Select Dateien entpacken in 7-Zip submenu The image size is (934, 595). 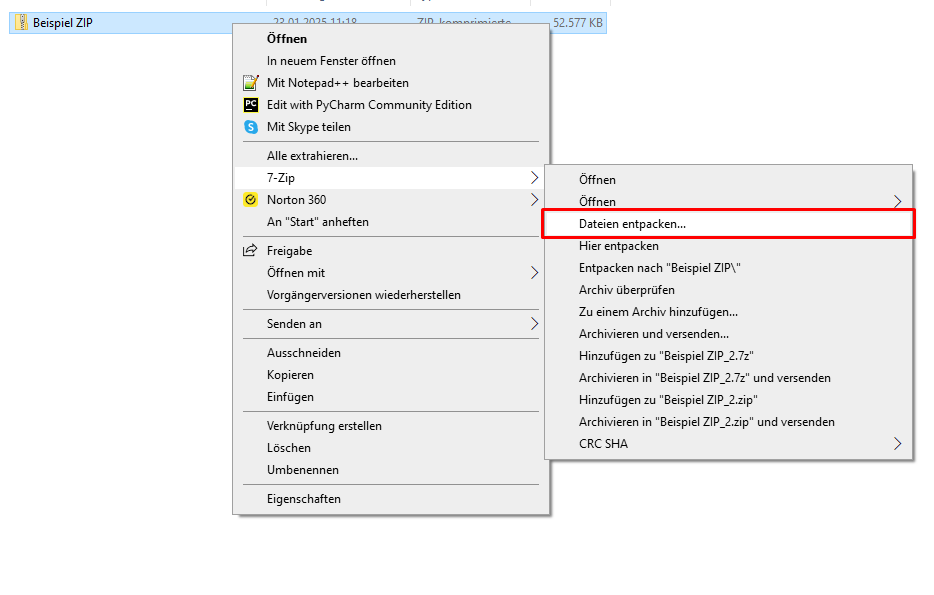pos(632,224)
